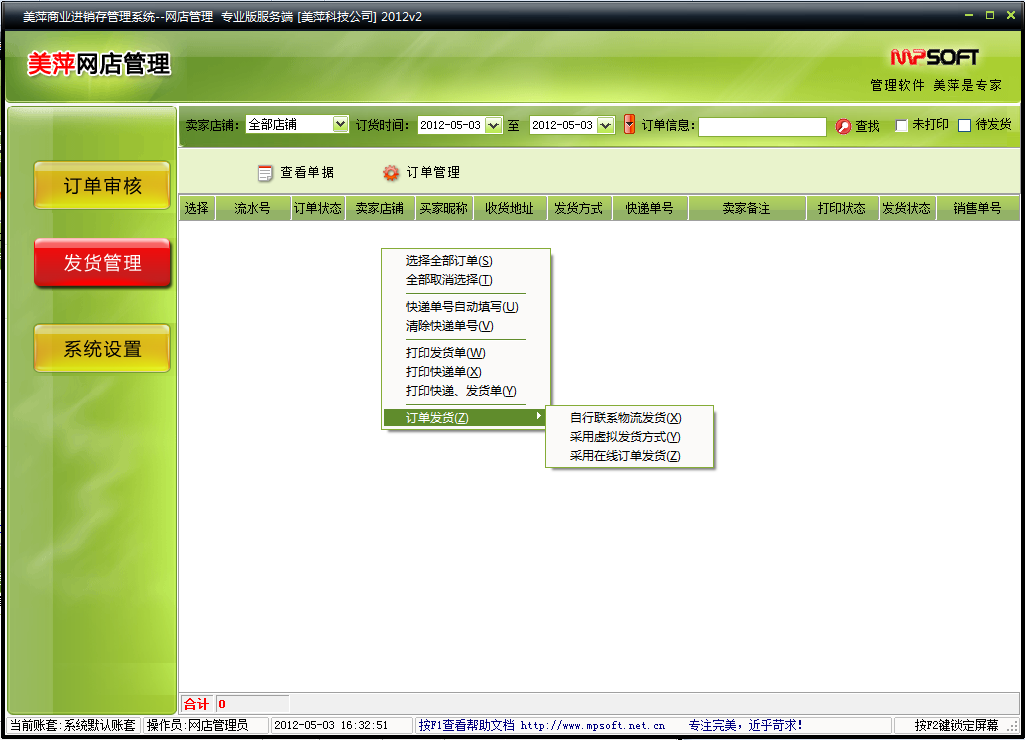Open the 订单审核 sidebar button

(x=102, y=186)
